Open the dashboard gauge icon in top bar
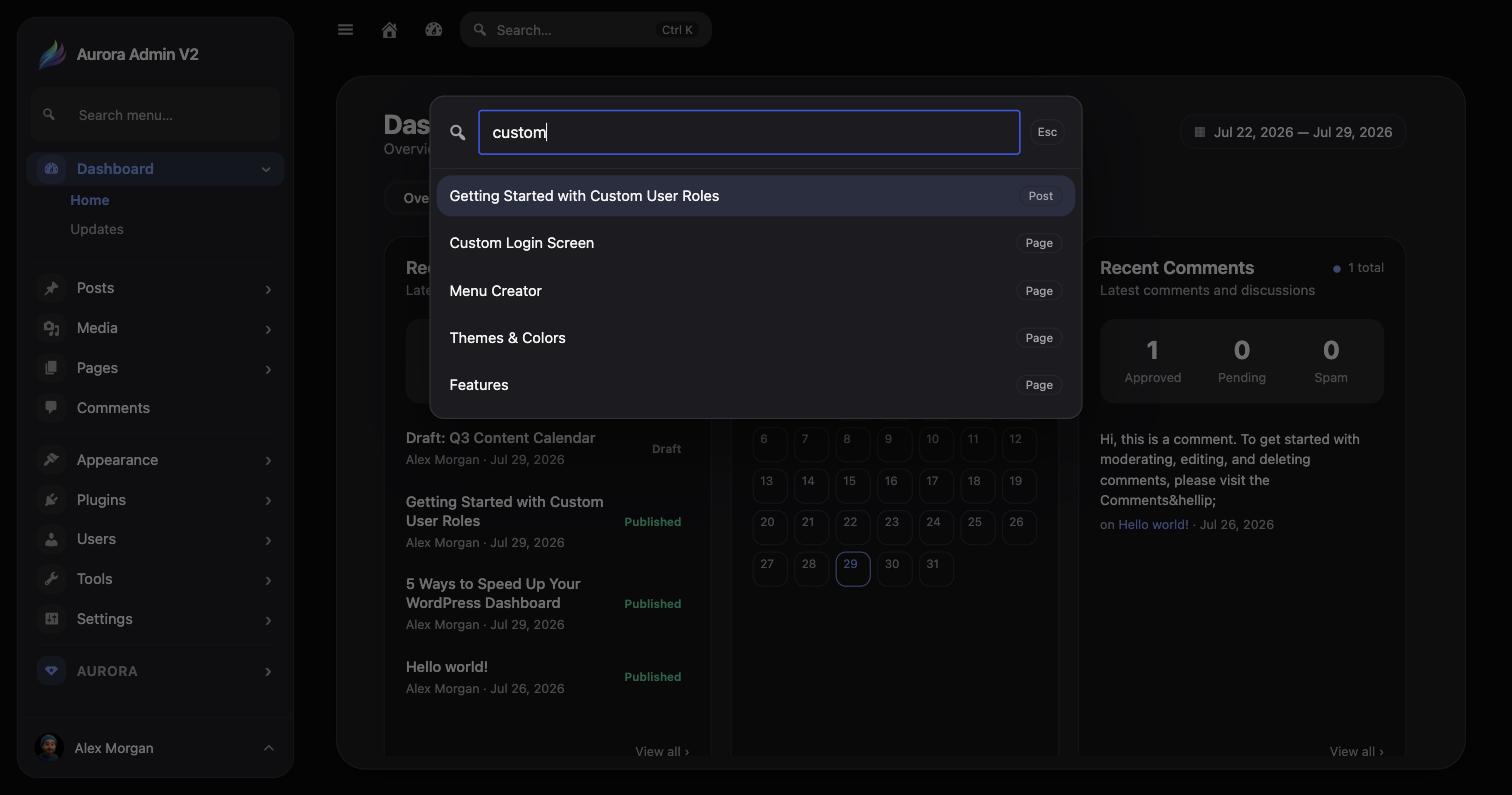 tap(434, 30)
